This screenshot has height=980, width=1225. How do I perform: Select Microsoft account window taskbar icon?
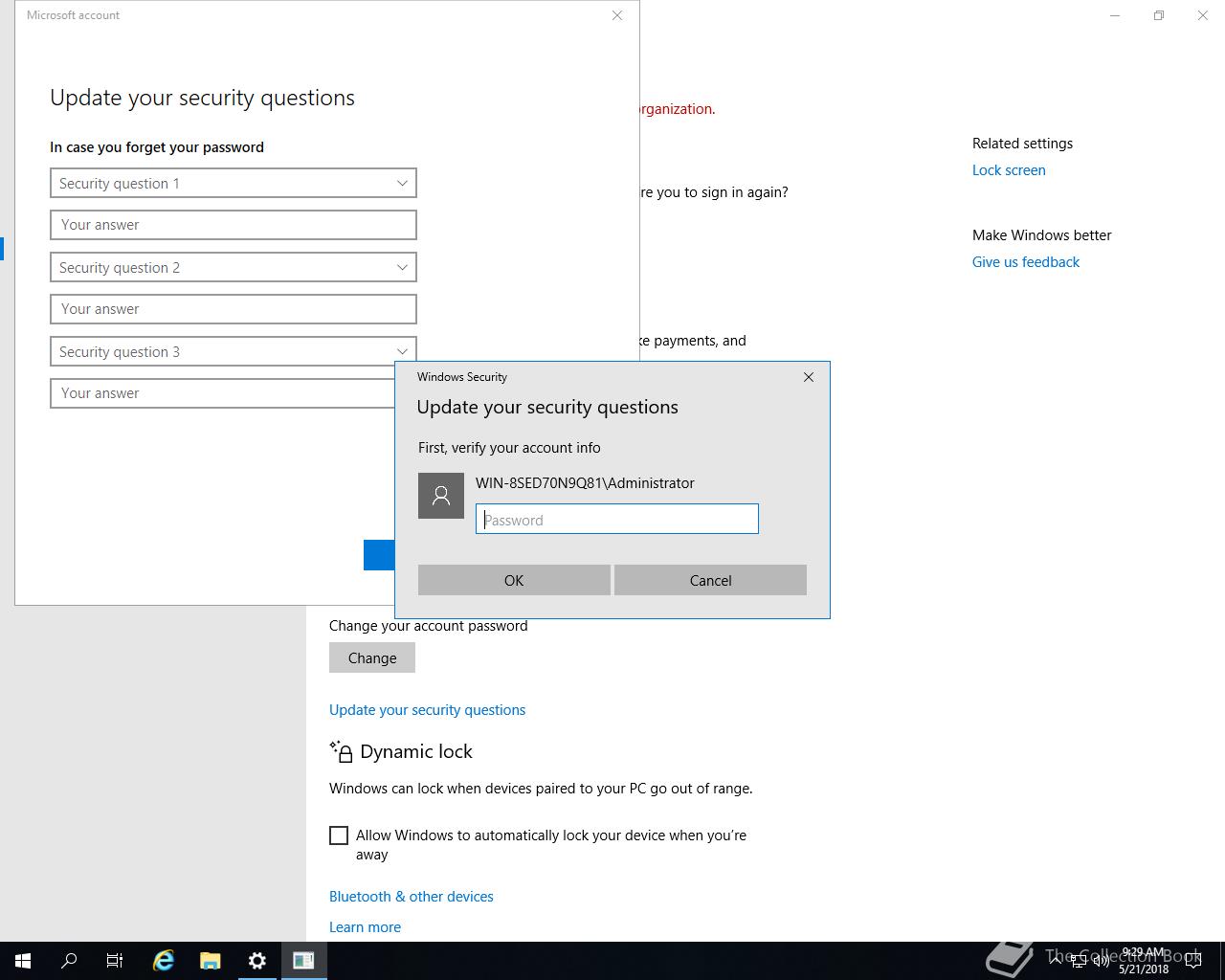pos(303,961)
